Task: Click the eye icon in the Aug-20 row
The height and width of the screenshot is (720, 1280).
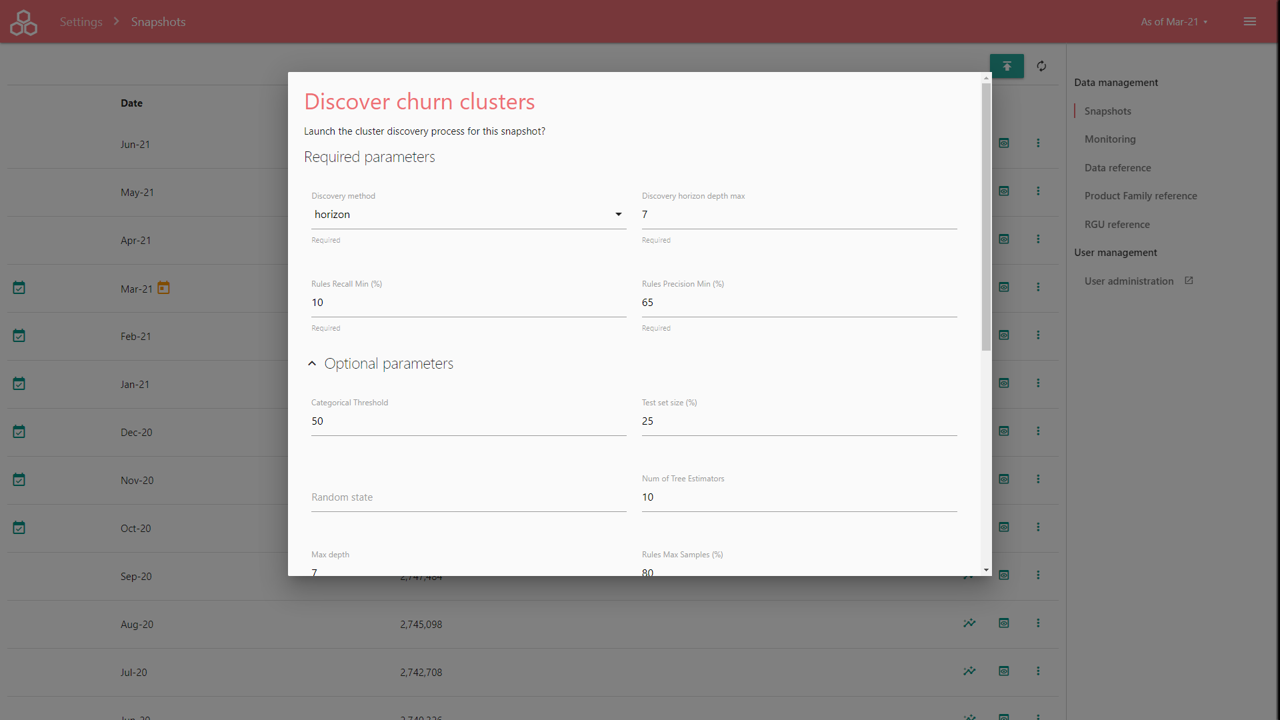Action: [1004, 623]
